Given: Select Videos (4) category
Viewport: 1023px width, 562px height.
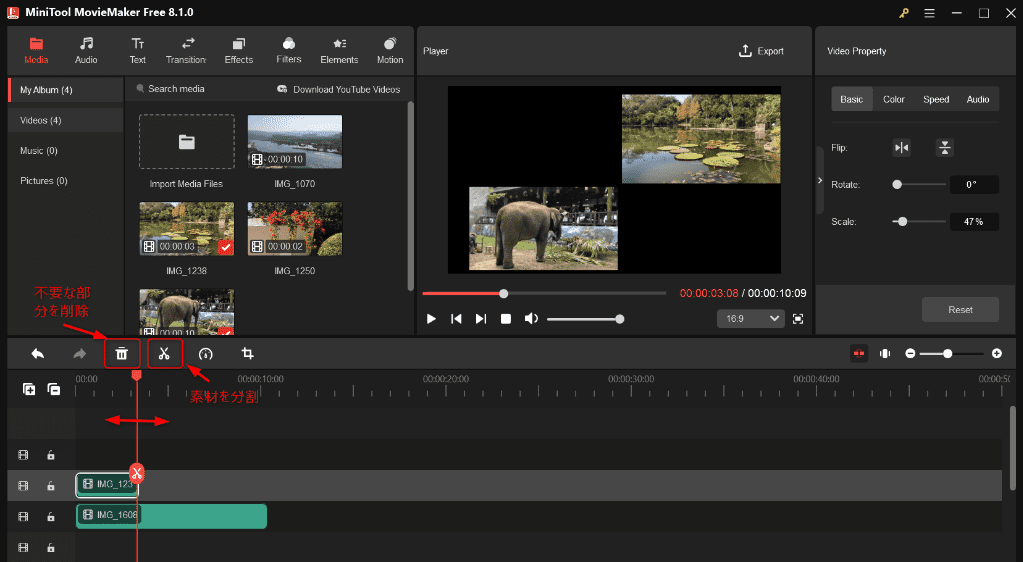Looking at the screenshot, I should [x=65, y=120].
